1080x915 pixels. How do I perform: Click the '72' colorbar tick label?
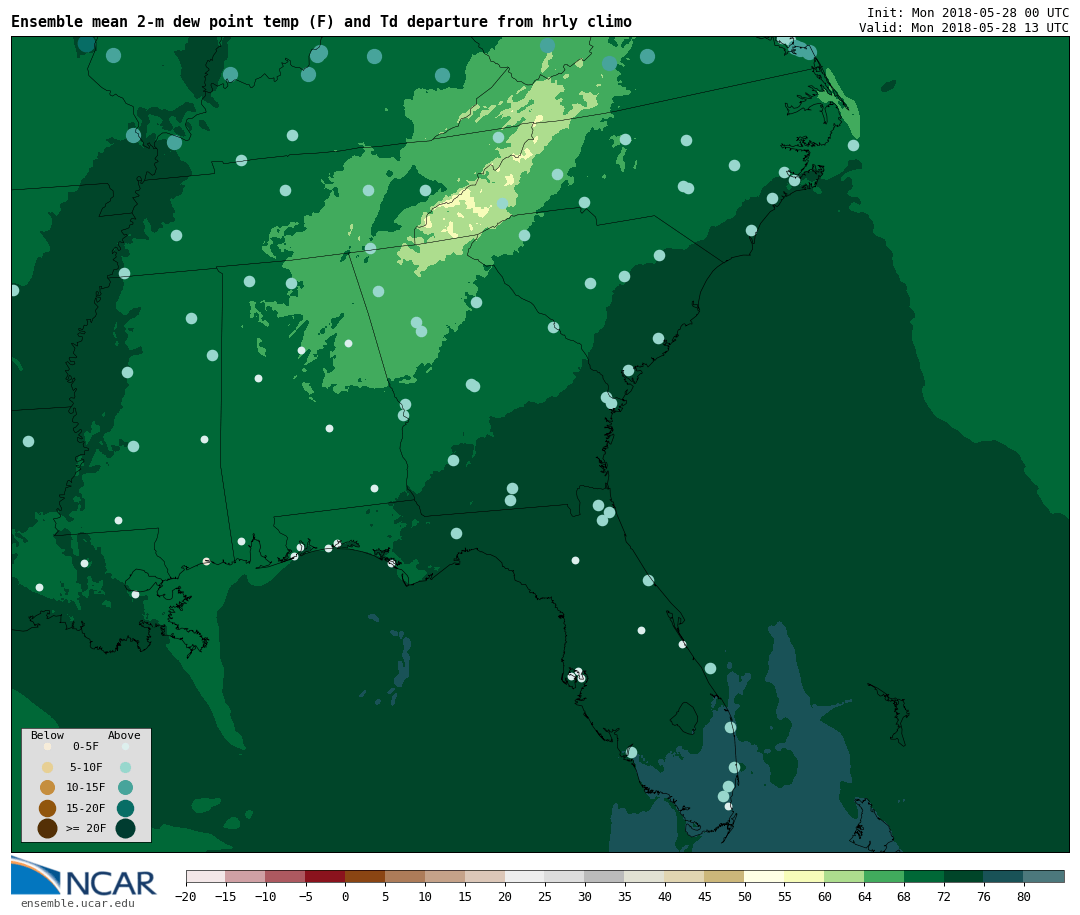click(944, 897)
